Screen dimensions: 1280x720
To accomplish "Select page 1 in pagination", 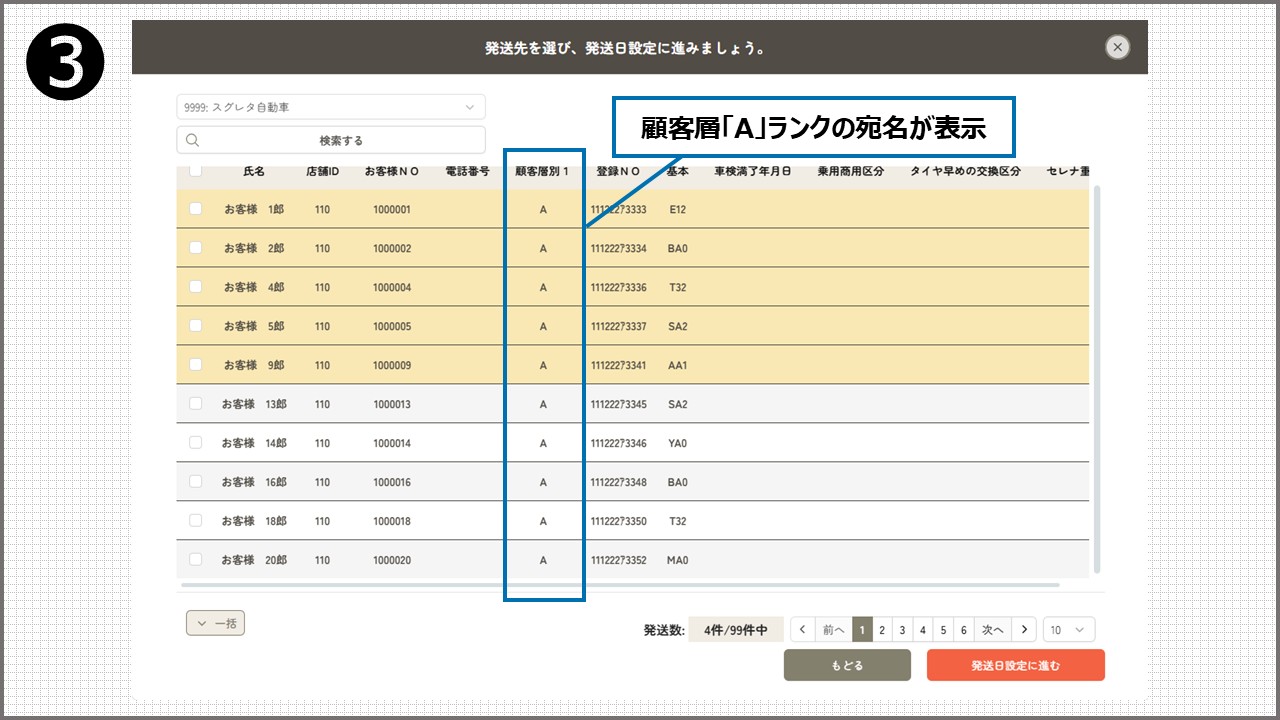I will point(862,630).
